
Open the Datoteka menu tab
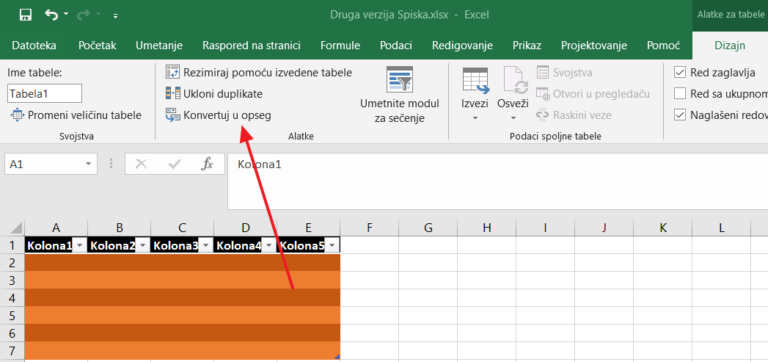34,46
